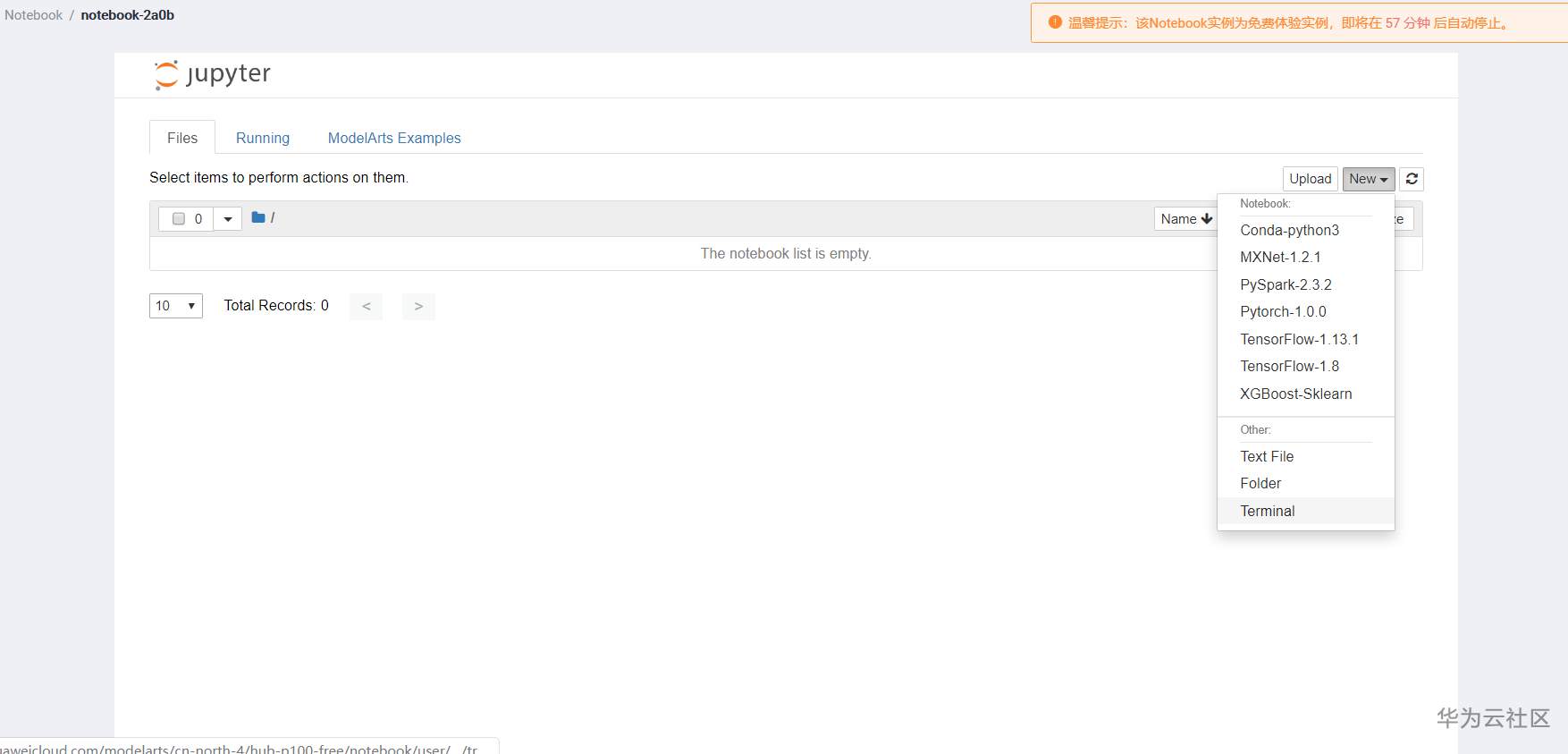Open the selection filter dropdown arrow
Viewport: 1568px width, 754px height.
(x=228, y=219)
